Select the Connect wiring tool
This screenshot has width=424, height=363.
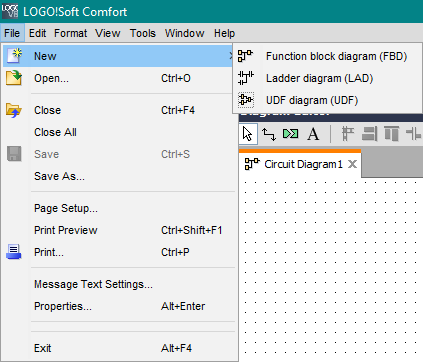click(269, 134)
